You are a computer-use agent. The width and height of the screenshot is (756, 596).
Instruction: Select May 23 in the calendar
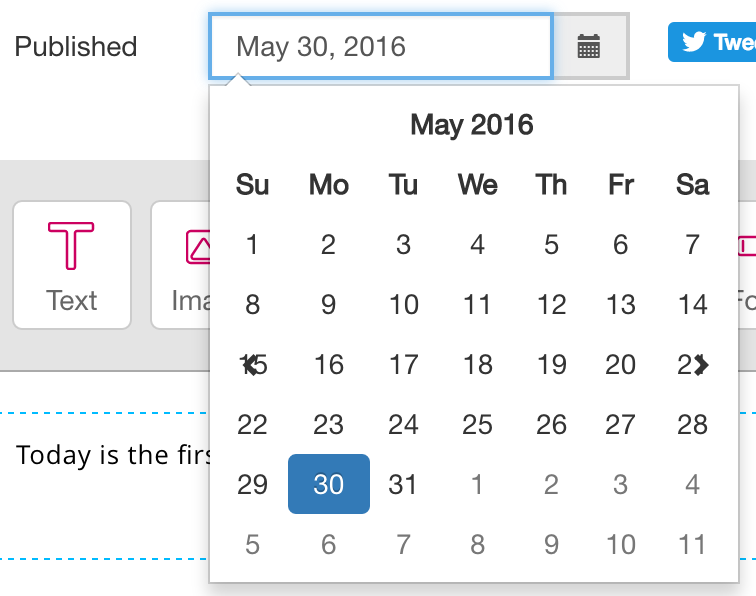329,424
